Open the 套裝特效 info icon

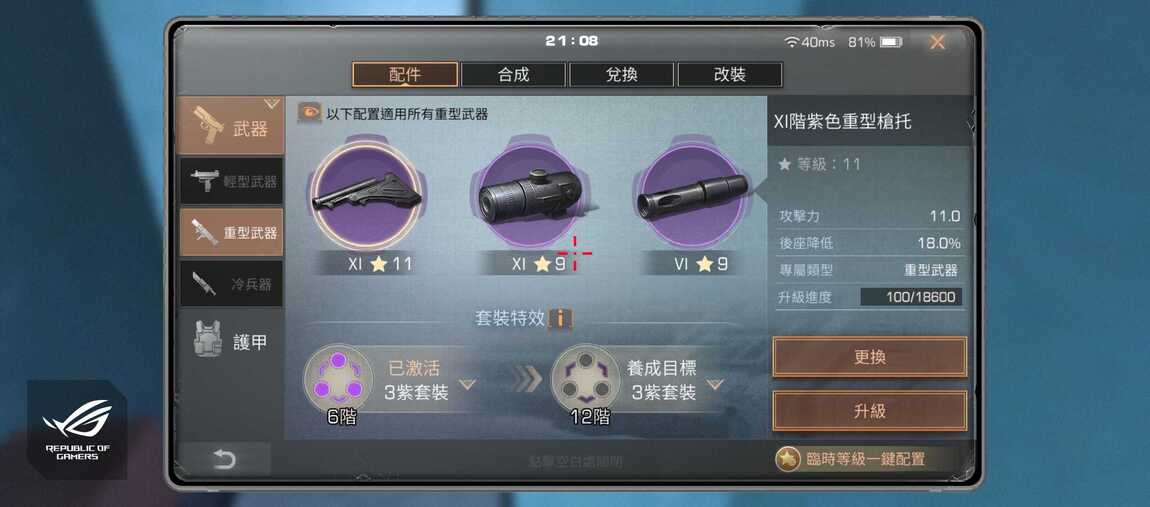tap(560, 318)
